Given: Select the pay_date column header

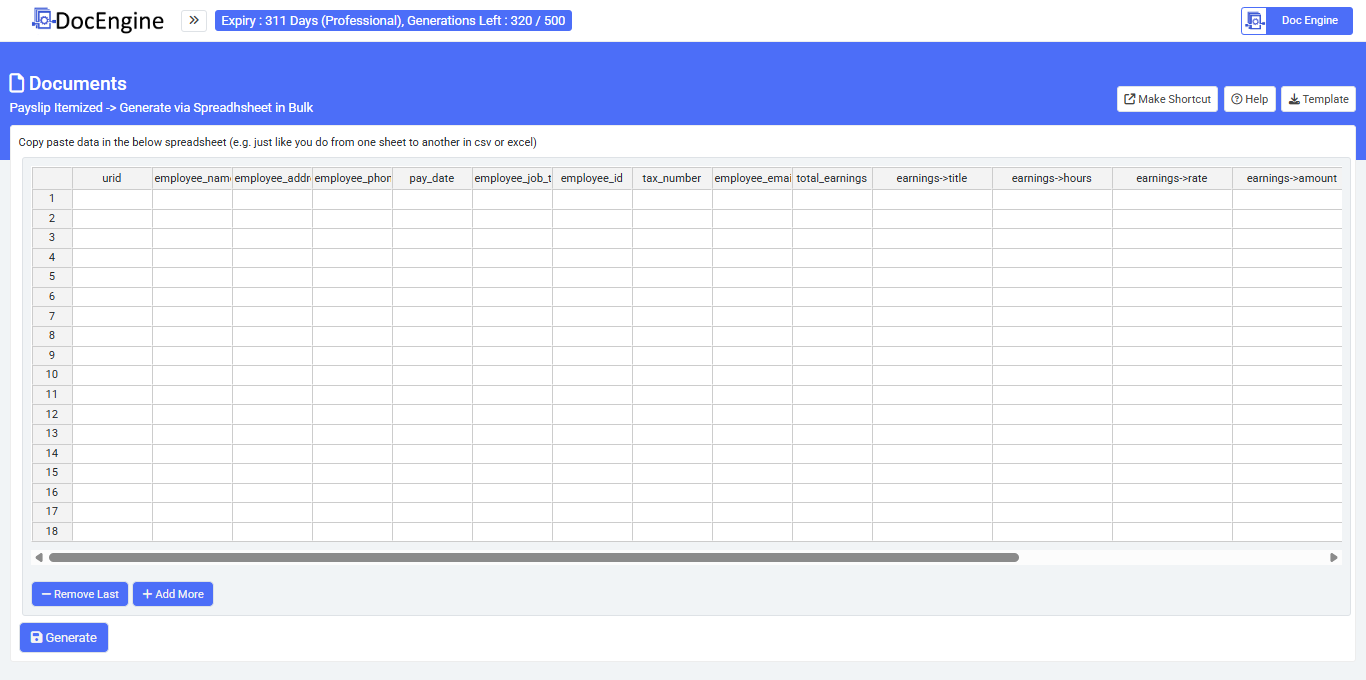Looking at the screenshot, I should pos(432,178).
